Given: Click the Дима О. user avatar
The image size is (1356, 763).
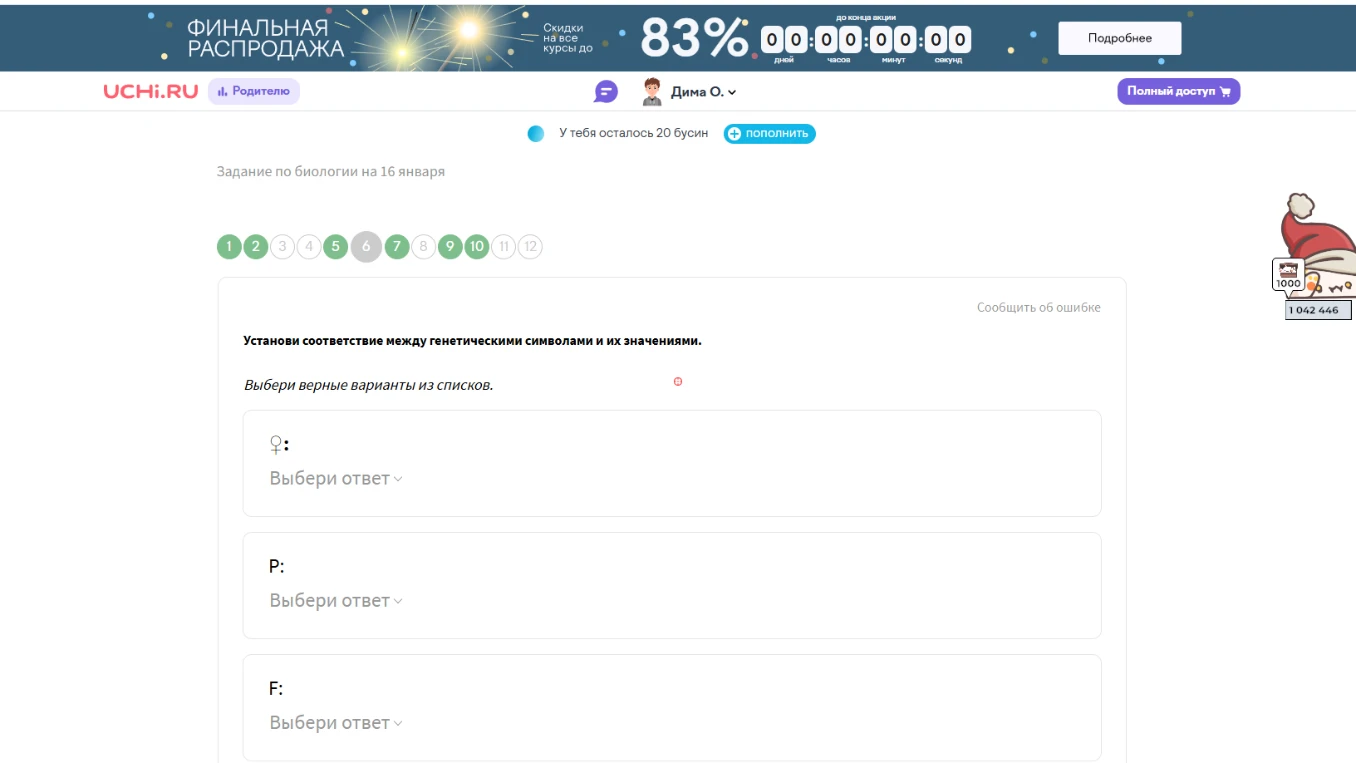Looking at the screenshot, I should tap(652, 92).
